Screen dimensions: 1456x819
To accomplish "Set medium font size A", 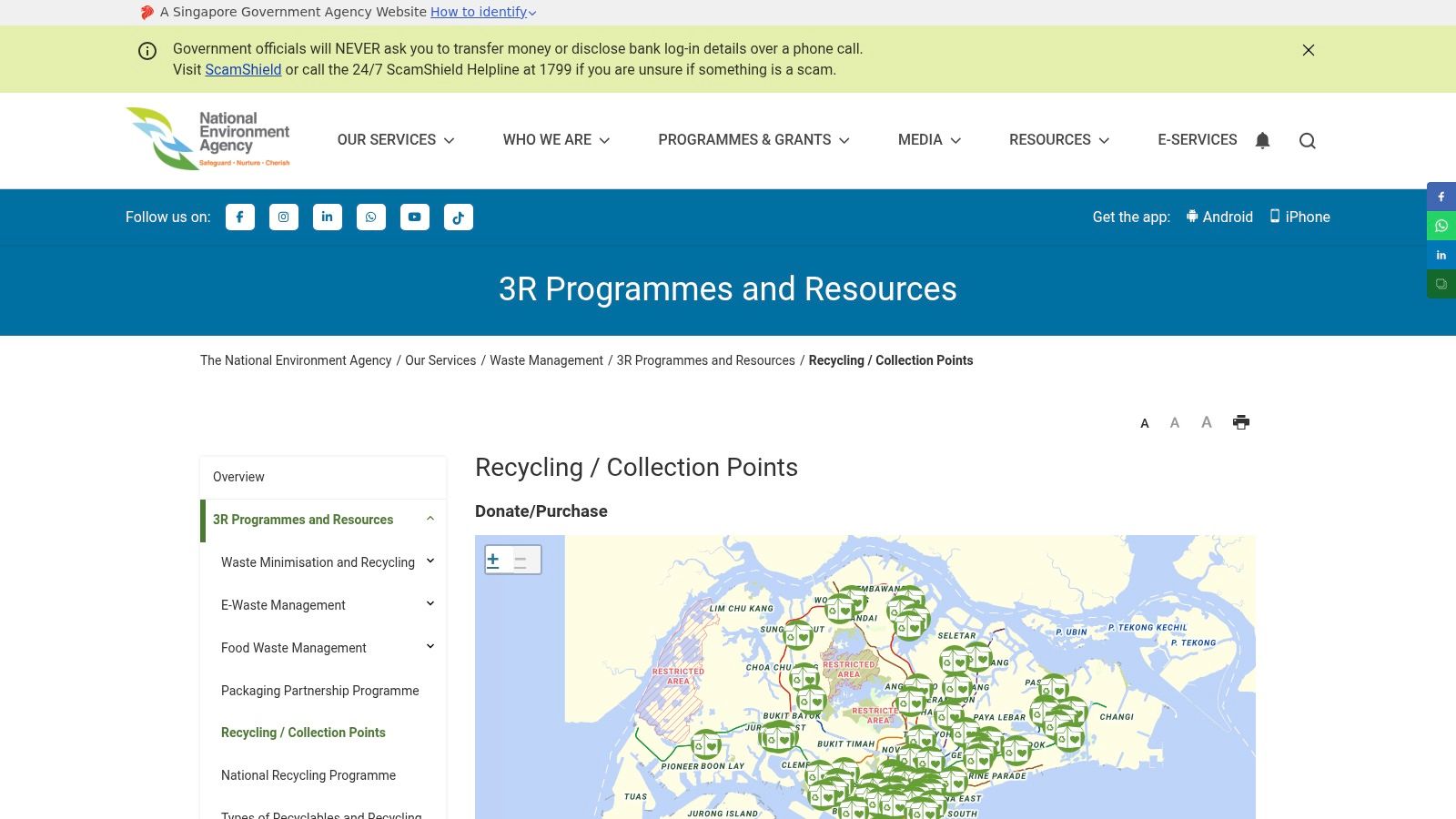I will [x=1175, y=422].
